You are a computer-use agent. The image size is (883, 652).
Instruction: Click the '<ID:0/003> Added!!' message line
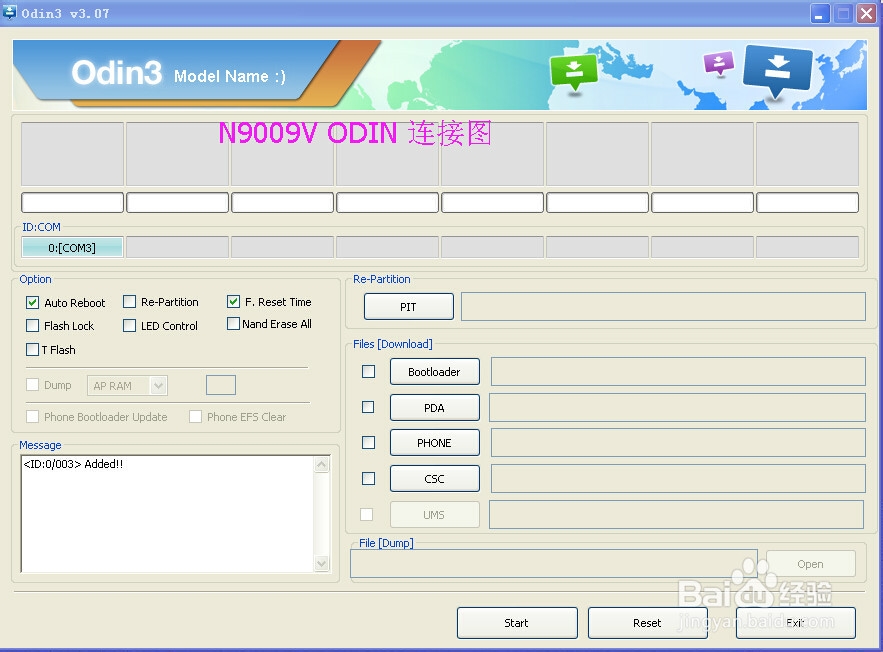73,464
